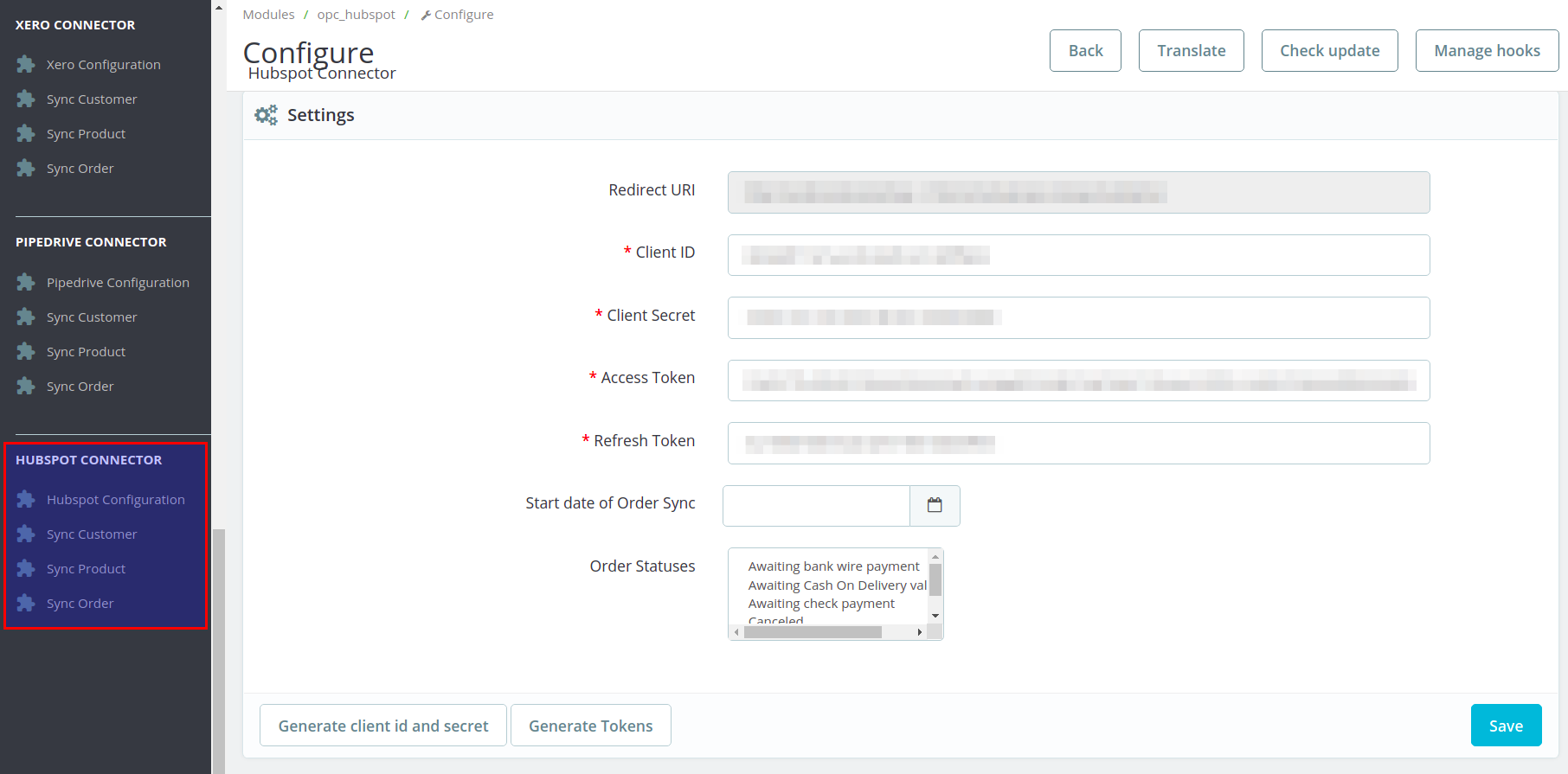Click puzzle icon by Hubspot Sync Customer
Image resolution: width=1568 pixels, height=774 pixels.
coord(26,534)
